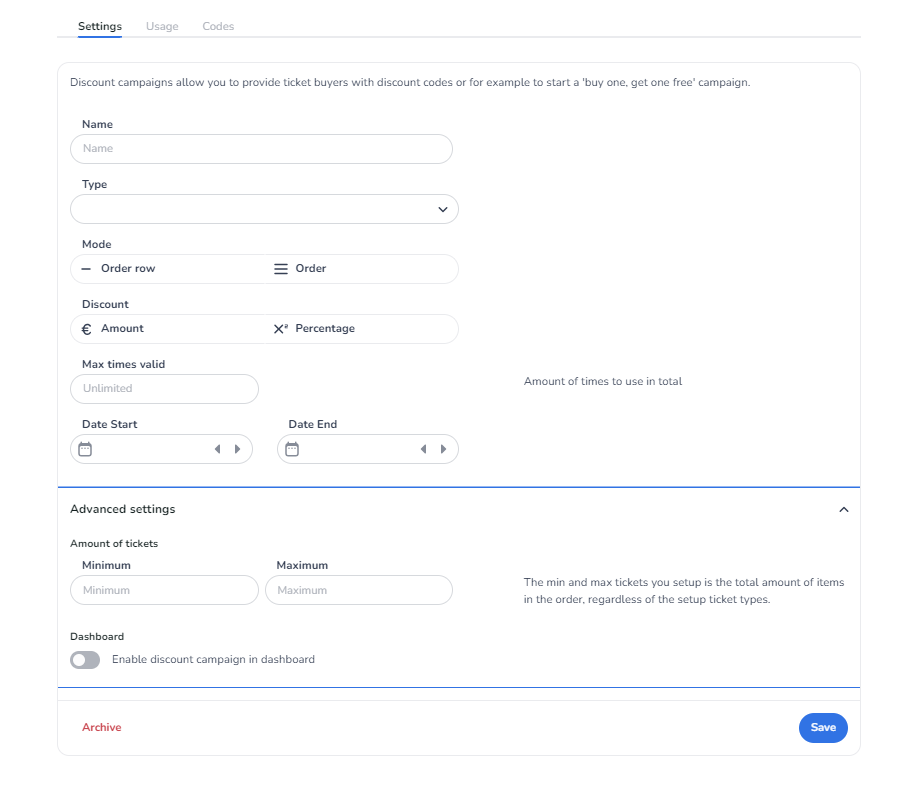Choose the Order mode option
The width and height of the screenshot is (907, 801).
[x=310, y=268]
